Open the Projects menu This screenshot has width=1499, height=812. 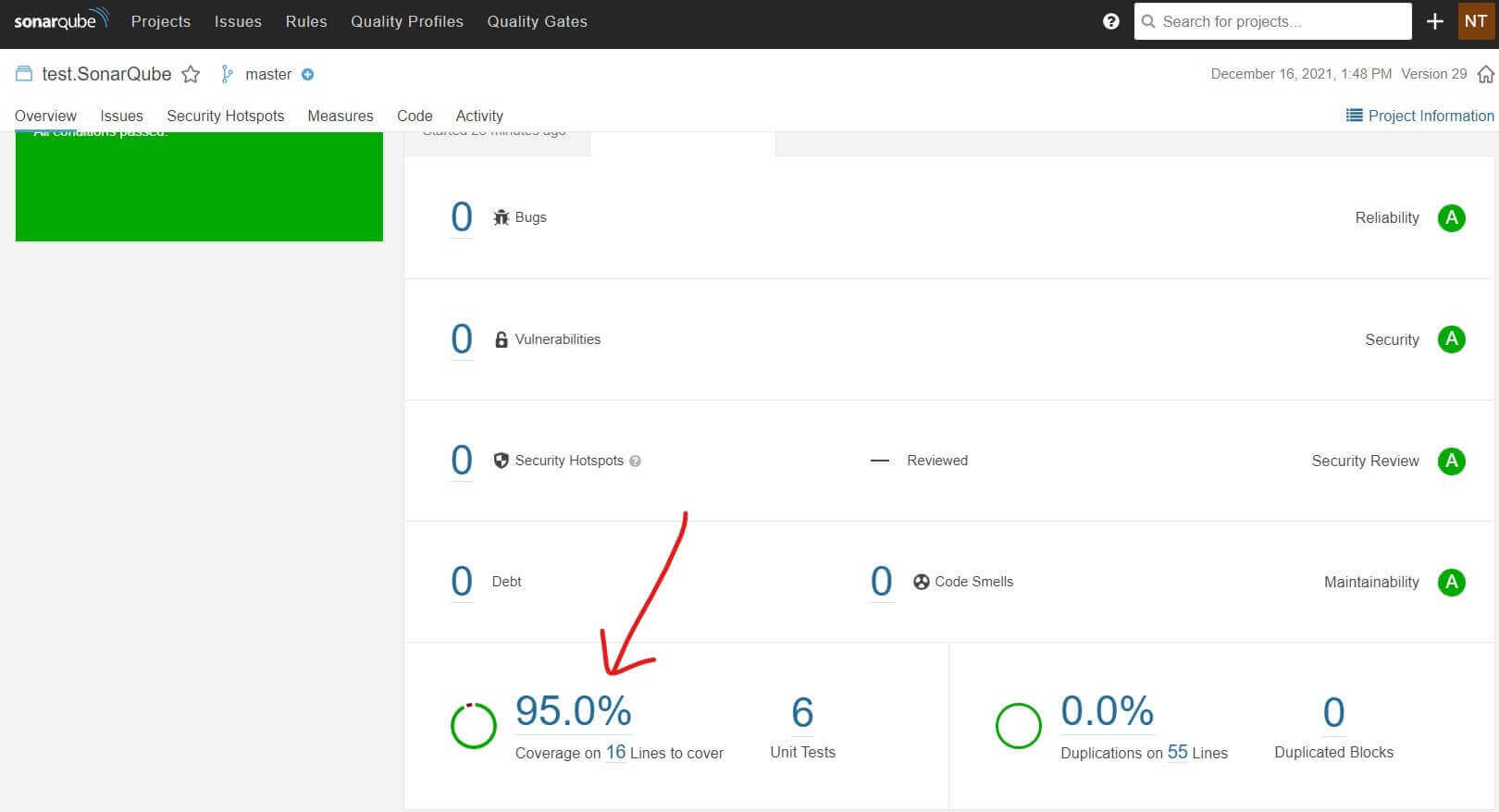(x=161, y=21)
